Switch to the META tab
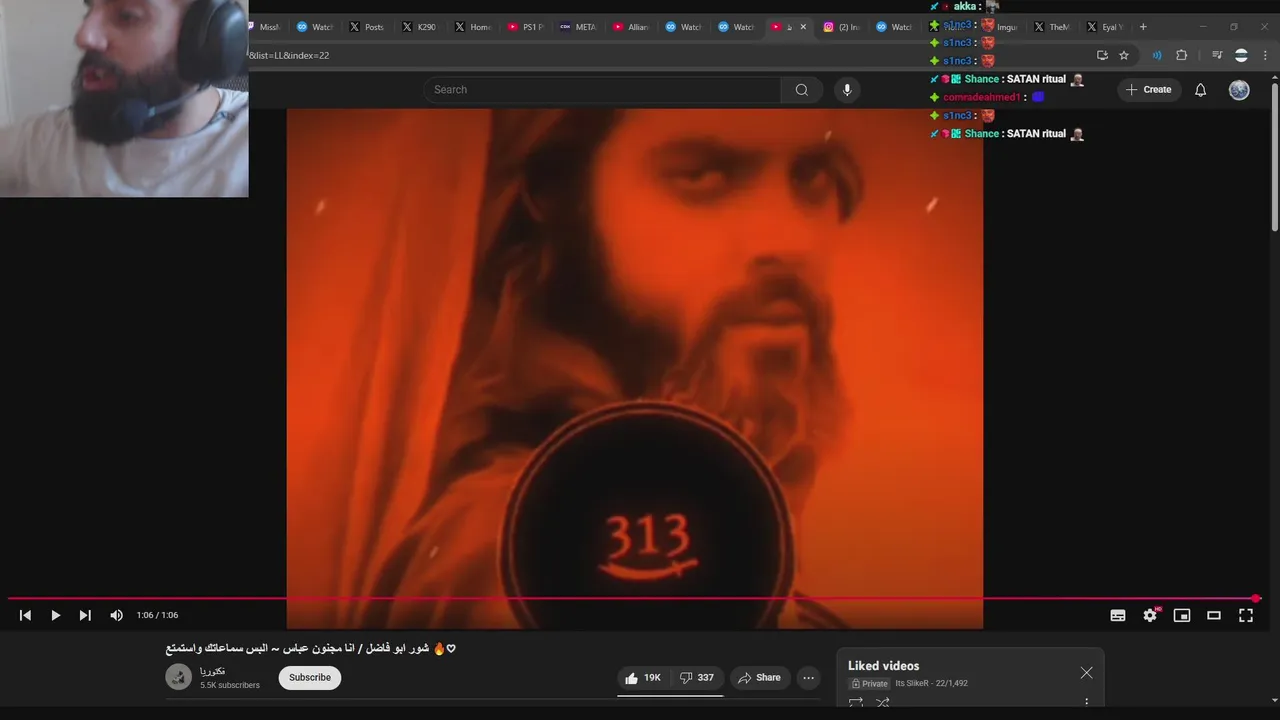1280x720 pixels. coord(578,27)
